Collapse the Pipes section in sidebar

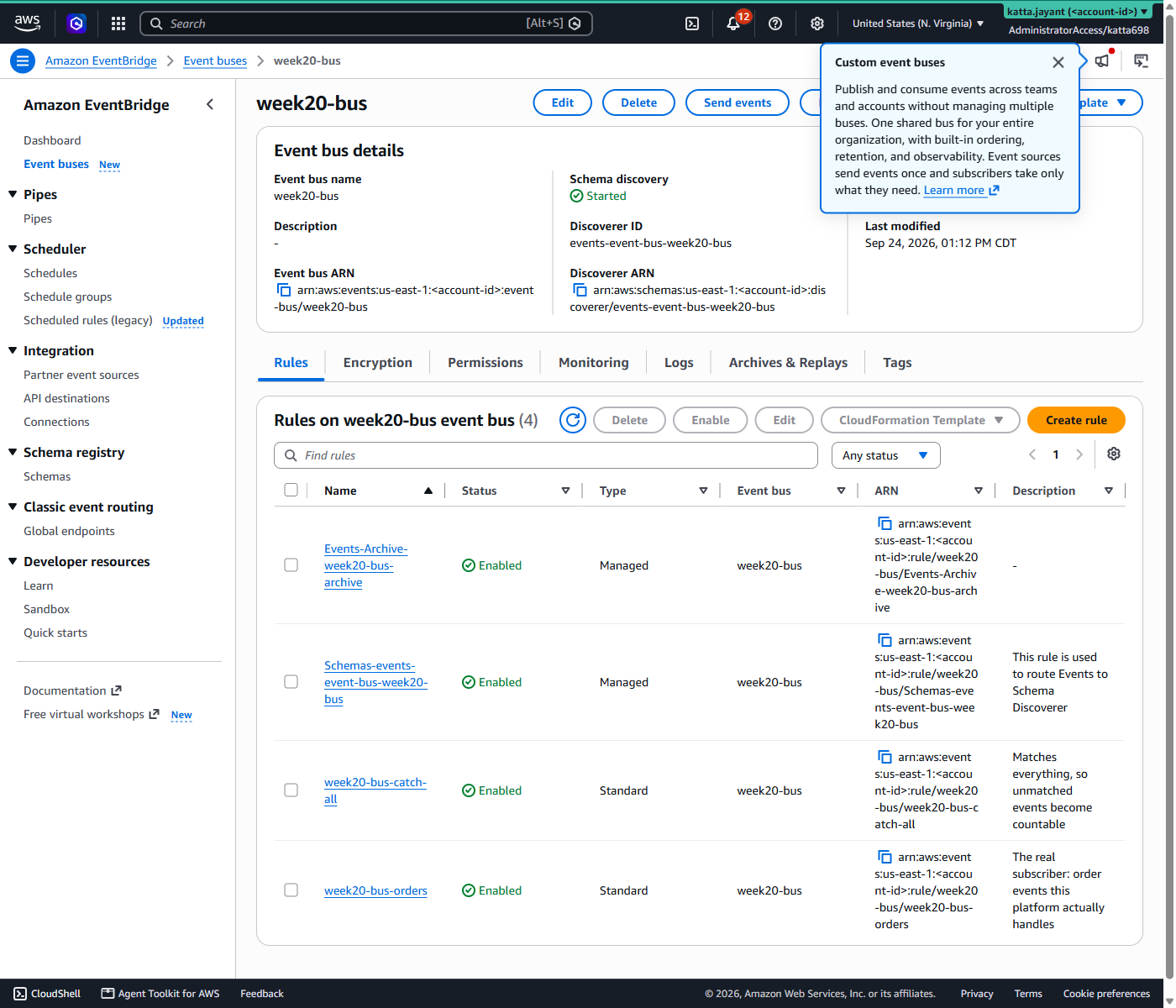point(13,194)
